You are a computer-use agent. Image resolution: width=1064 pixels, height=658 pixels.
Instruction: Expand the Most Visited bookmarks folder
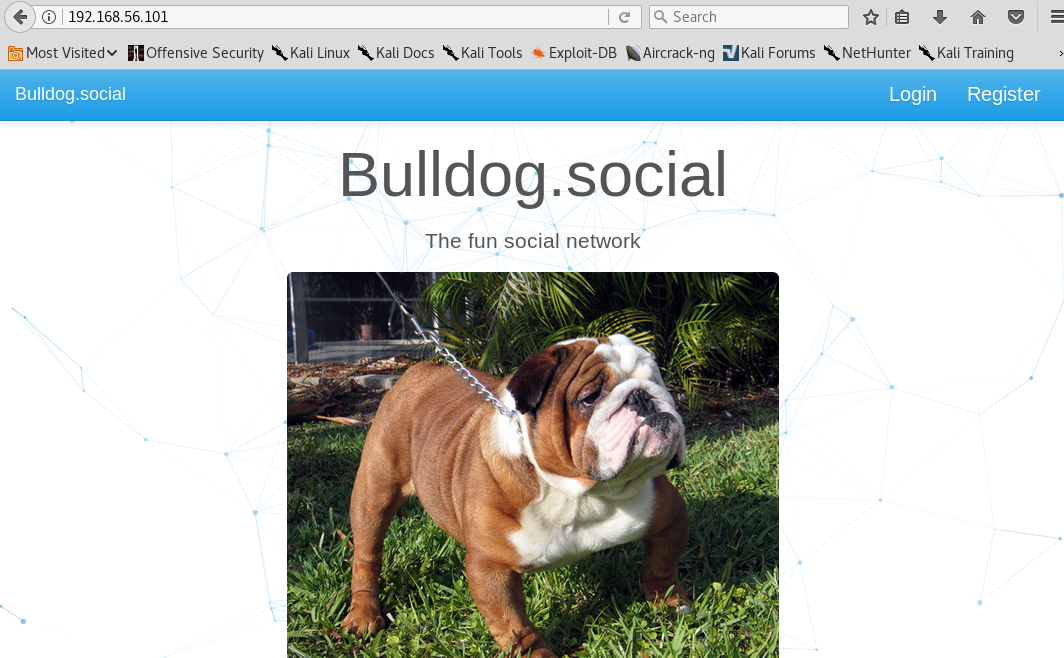pyautogui.click(x=62, y=52)
